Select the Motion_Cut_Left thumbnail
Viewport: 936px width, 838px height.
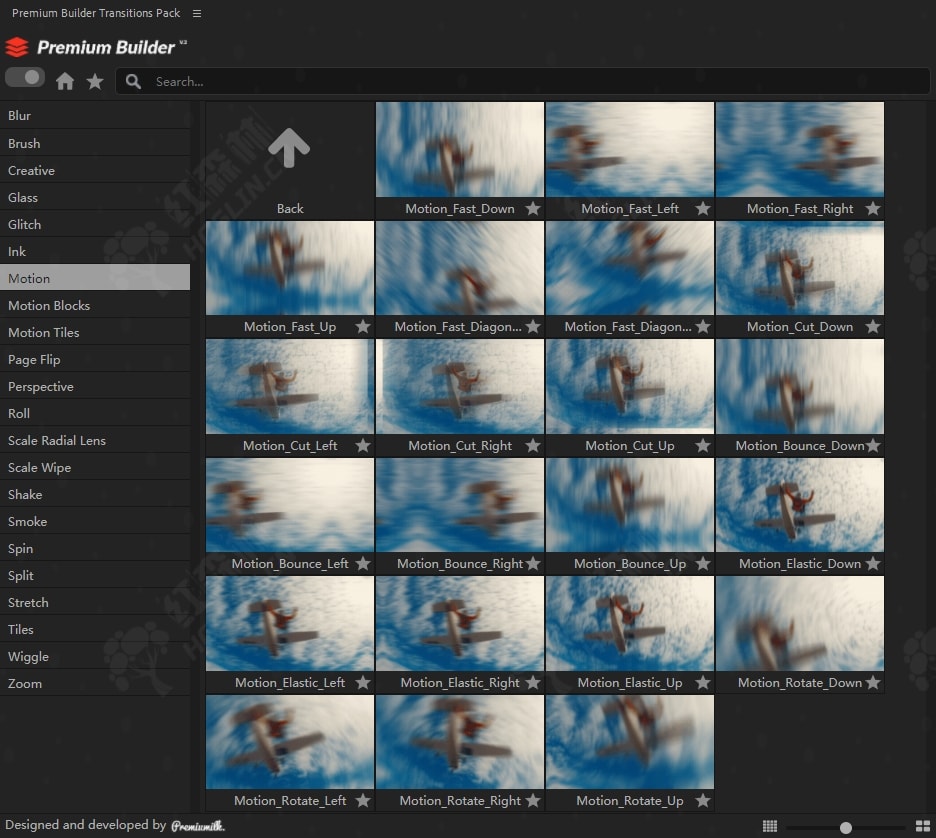[x=290, y=386]
